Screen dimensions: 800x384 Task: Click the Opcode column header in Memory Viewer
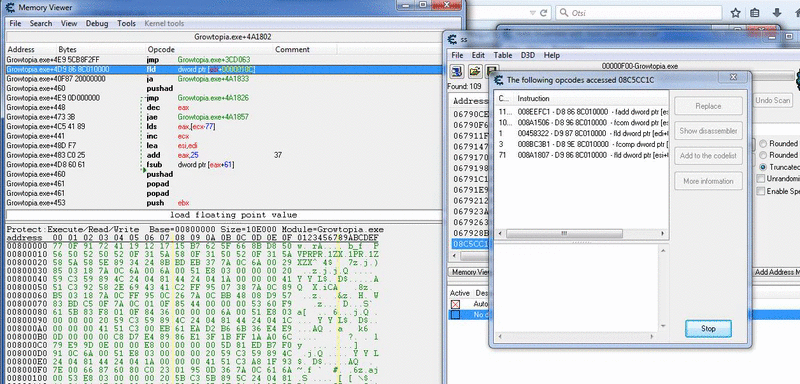pyautogui.click(x=209, y=49)
